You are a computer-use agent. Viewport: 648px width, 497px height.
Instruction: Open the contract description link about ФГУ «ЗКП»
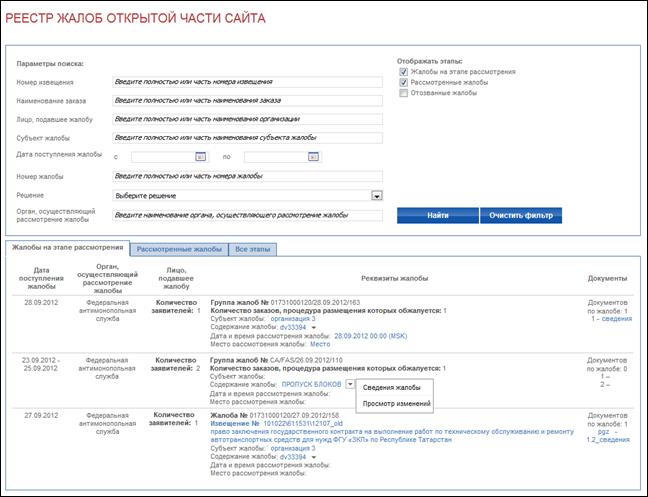coord(392,435)
